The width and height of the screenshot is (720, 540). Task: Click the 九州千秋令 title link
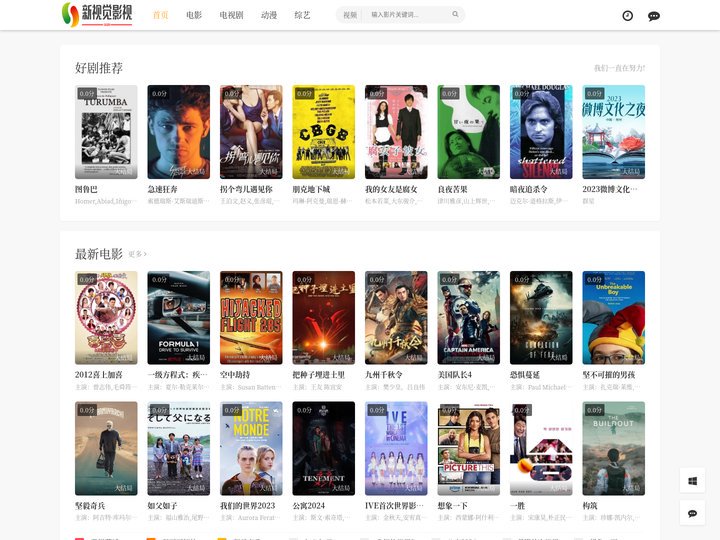pos(384,375)
